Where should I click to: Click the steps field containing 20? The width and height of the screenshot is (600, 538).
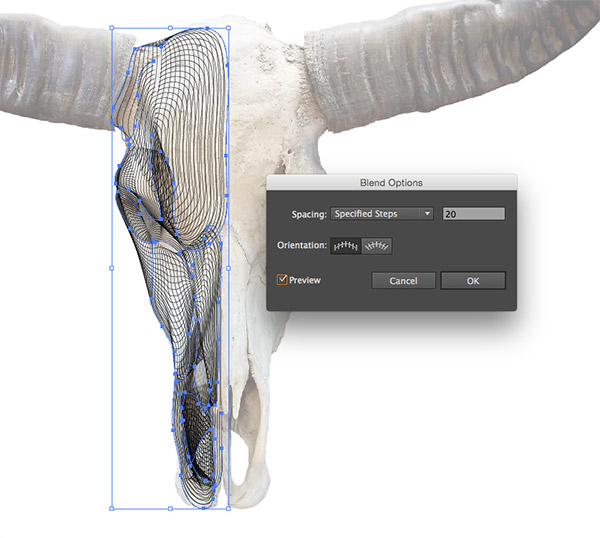click(474, 214)
